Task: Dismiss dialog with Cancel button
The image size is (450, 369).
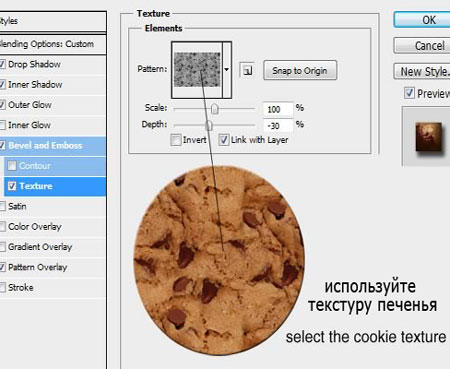Action: (423, 46)
